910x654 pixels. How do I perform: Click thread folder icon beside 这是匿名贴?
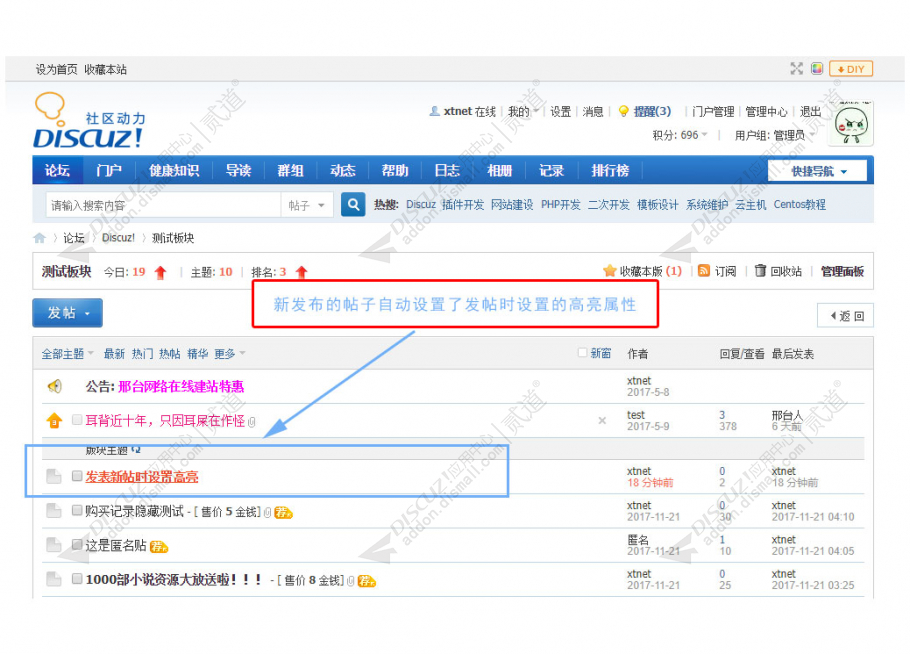54,545
